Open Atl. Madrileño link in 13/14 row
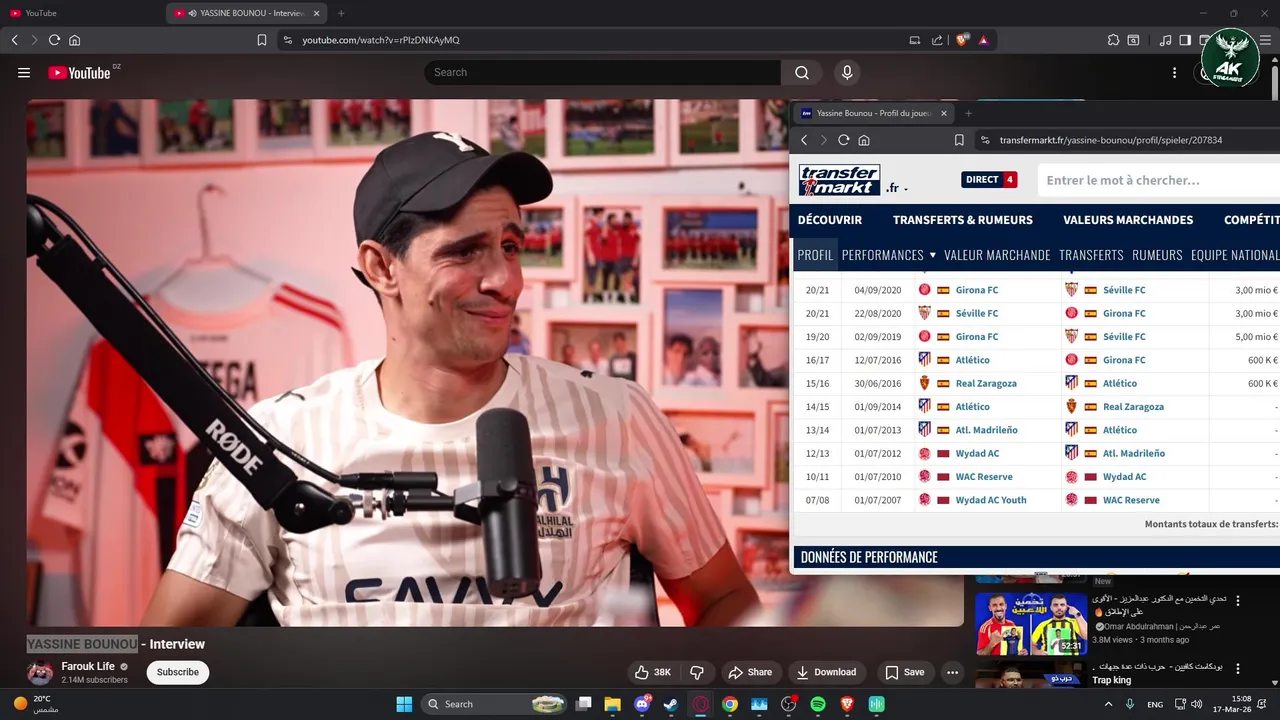This screenshot has height=720, width=1280. point(986,430)
